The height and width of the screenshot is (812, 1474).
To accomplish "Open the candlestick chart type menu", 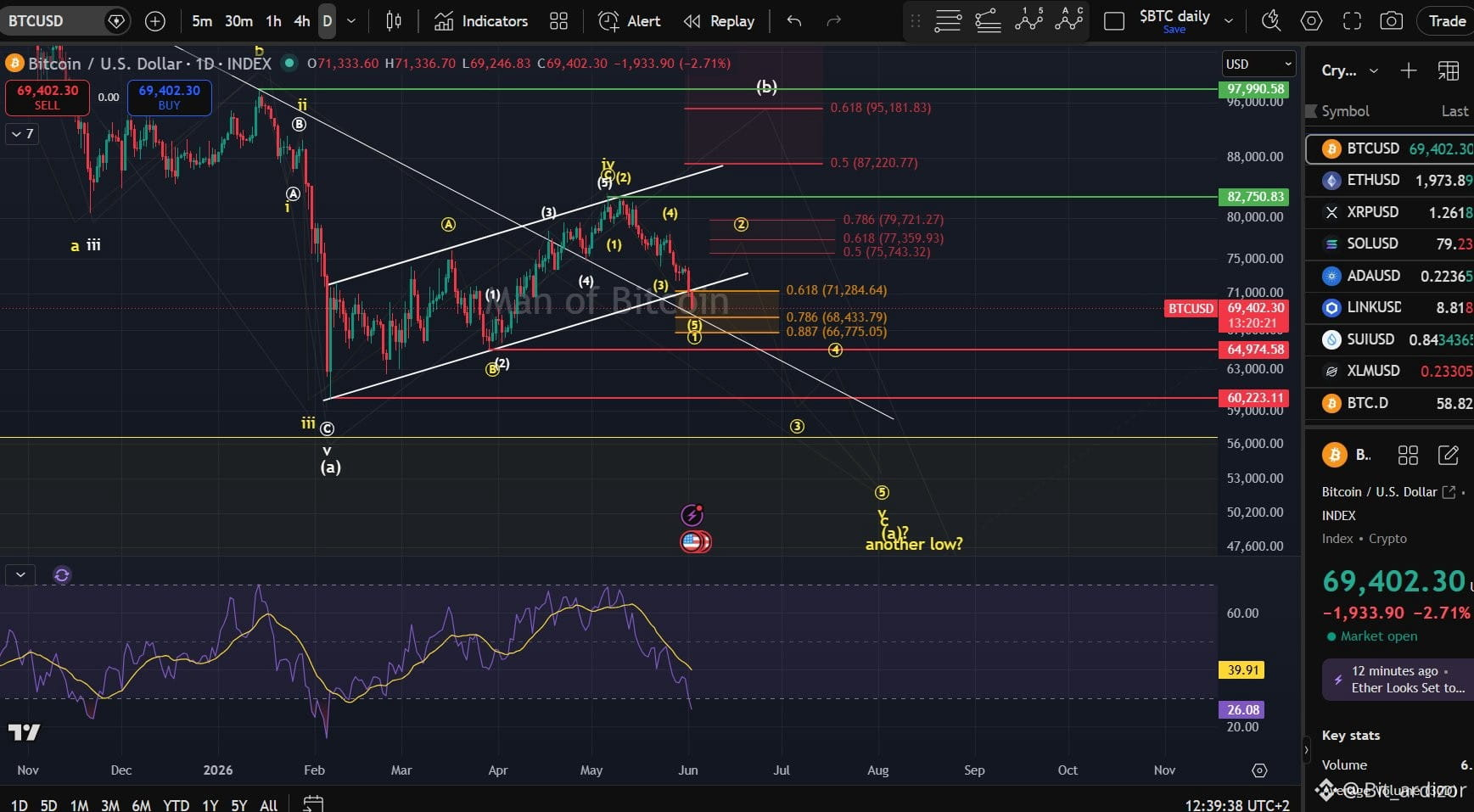I will 394,21.
